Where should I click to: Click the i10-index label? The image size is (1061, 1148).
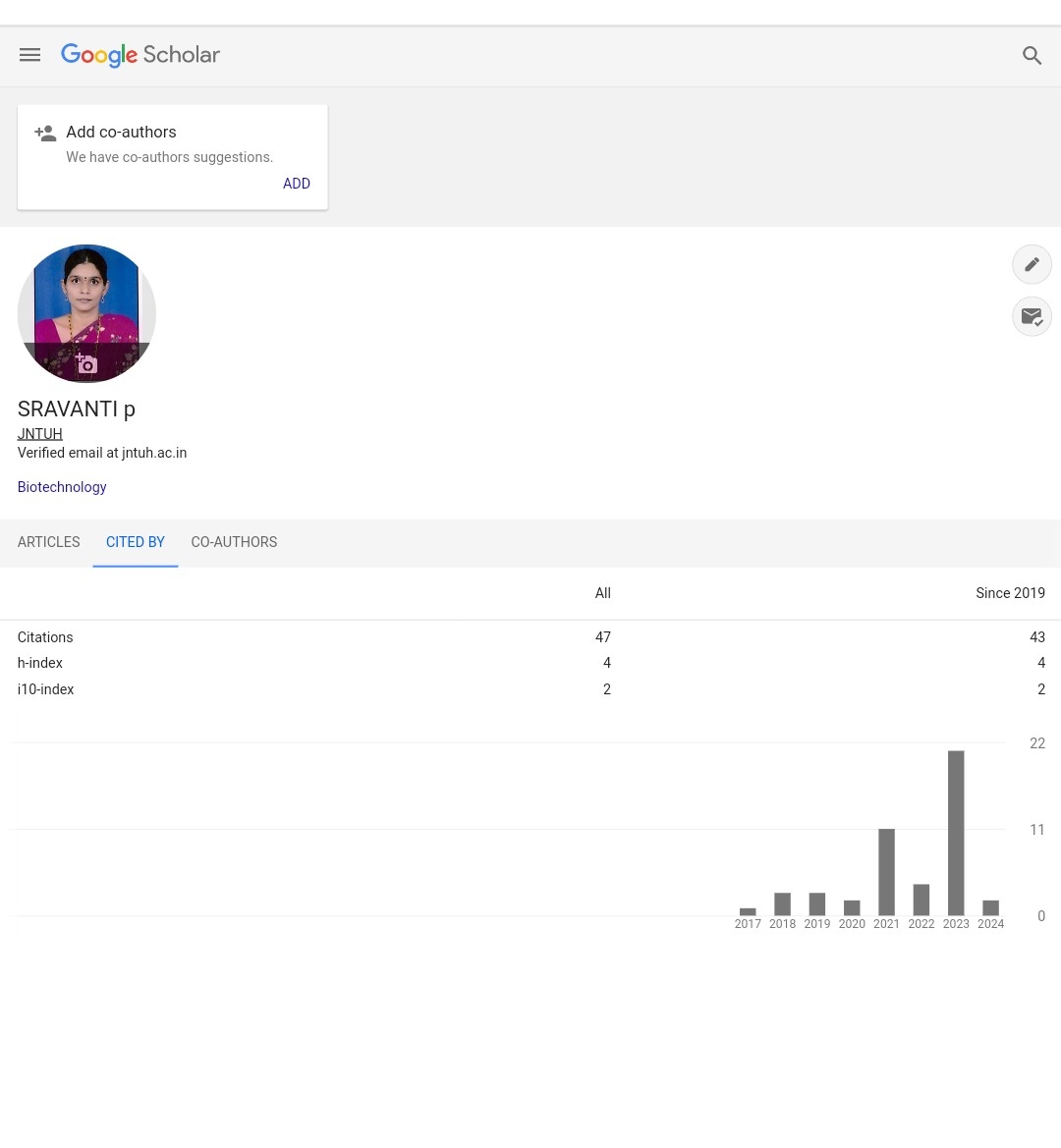point(46,689)
